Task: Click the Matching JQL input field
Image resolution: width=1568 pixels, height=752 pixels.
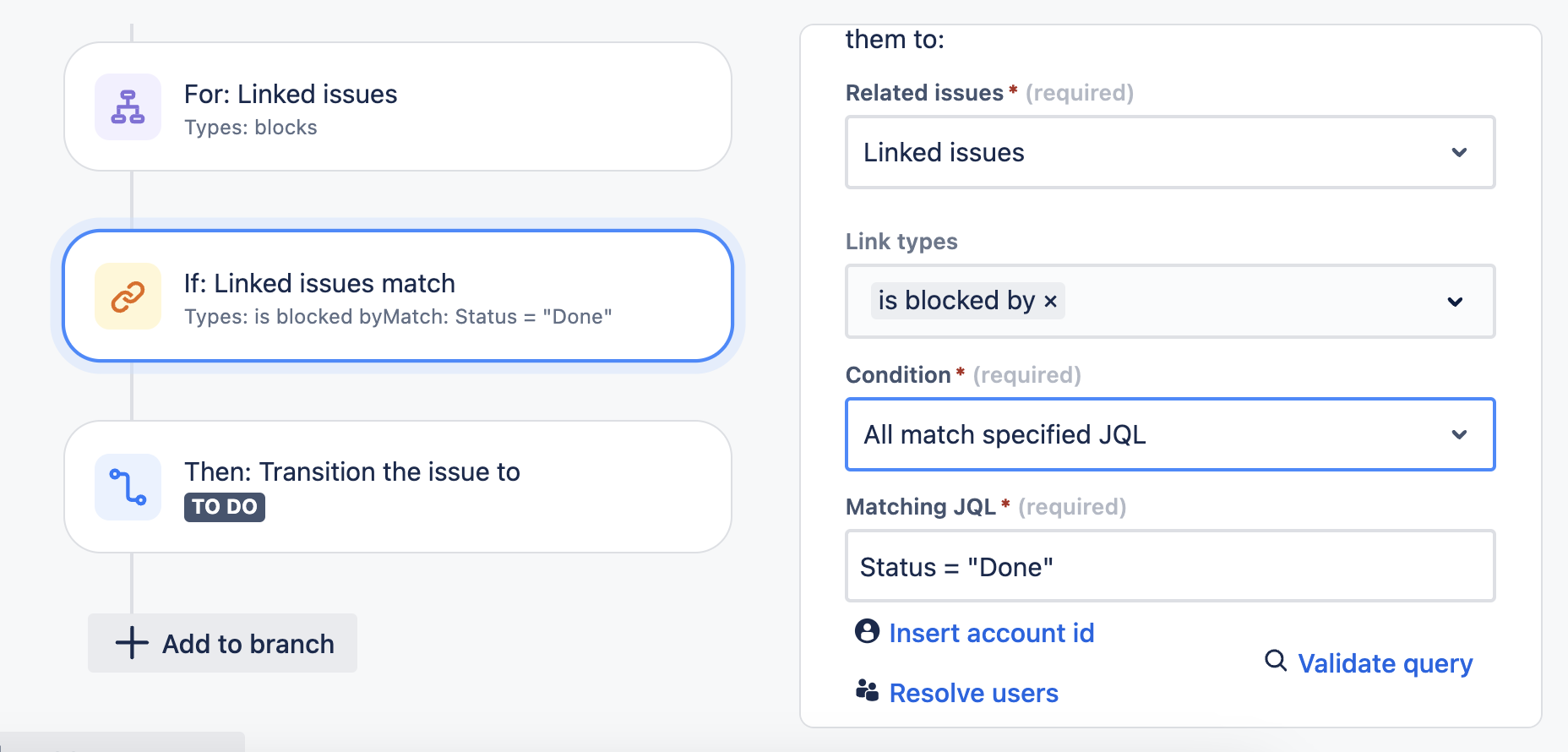Action: (x=1170, y=566)
